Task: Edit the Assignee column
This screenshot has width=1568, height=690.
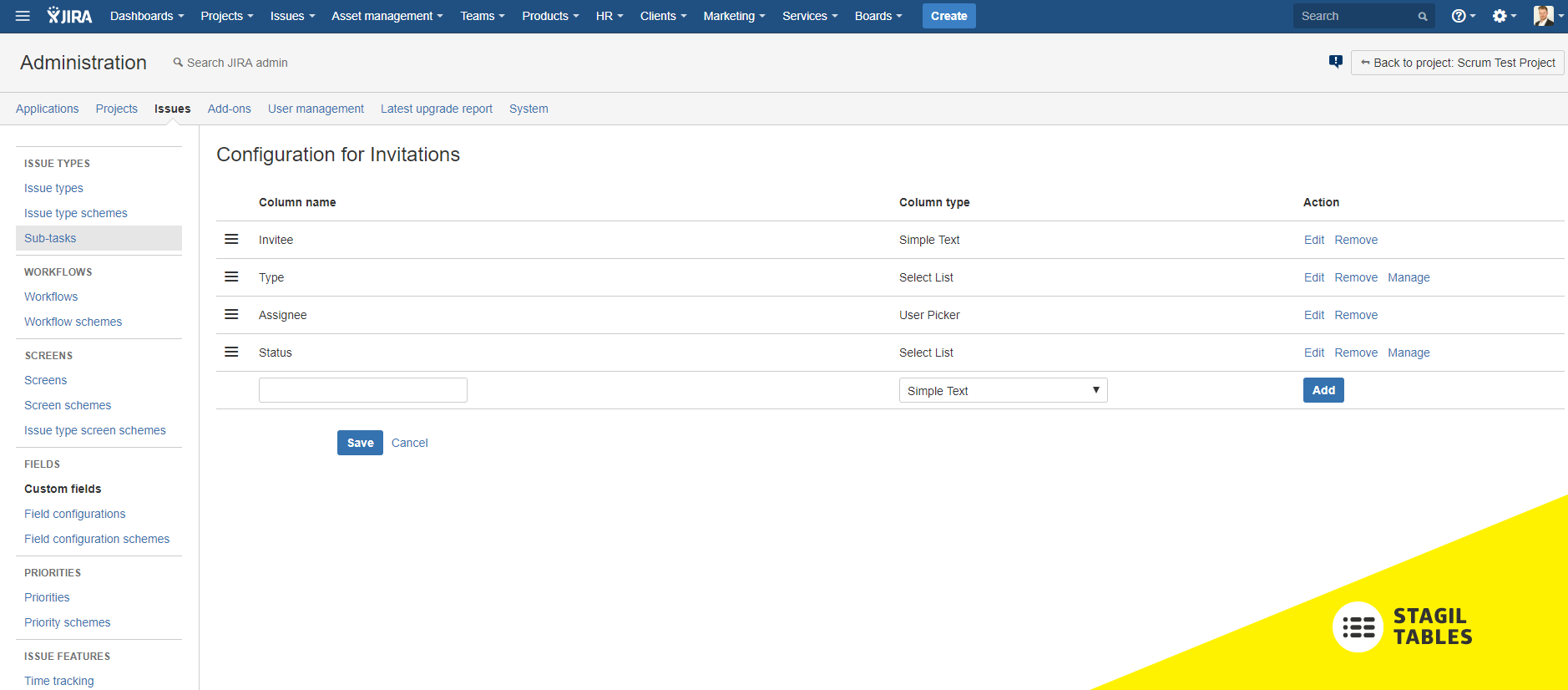Action: click(x=1314, y=315)
